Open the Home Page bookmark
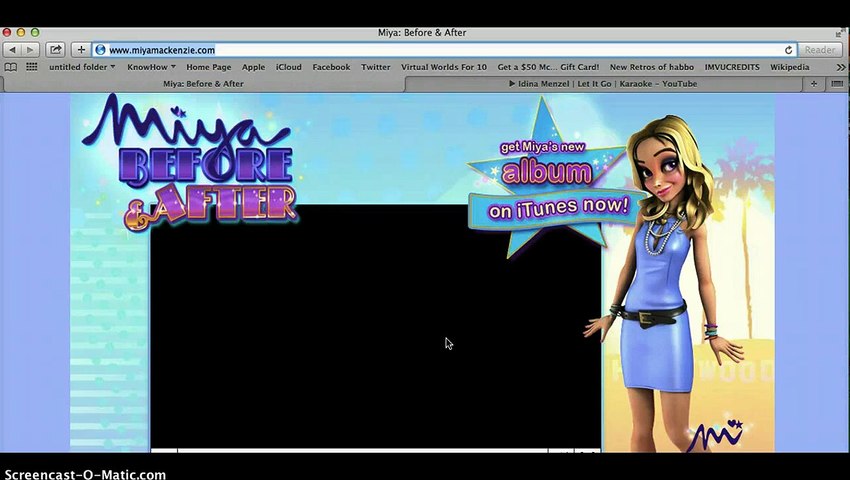Image resolution: width=850 pixels, height=480 pixels. (x=209, y=67)
